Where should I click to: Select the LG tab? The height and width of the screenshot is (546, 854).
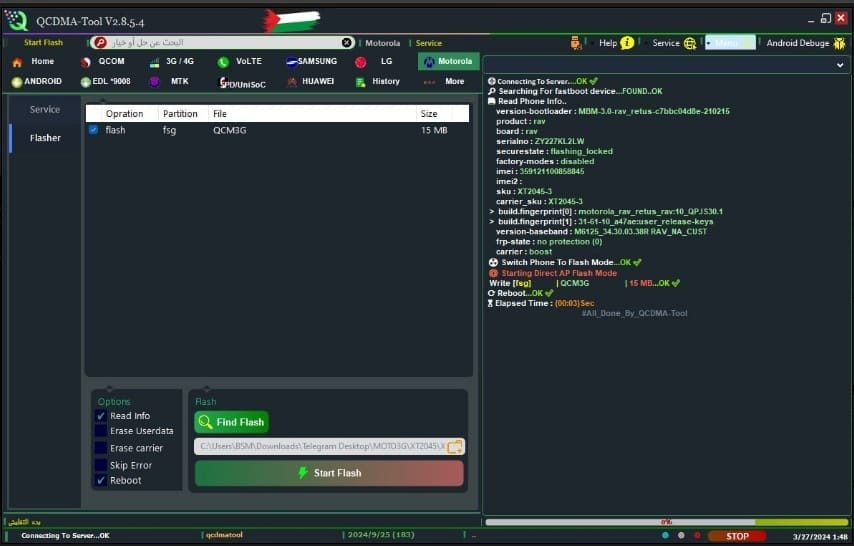click(374, 62)
